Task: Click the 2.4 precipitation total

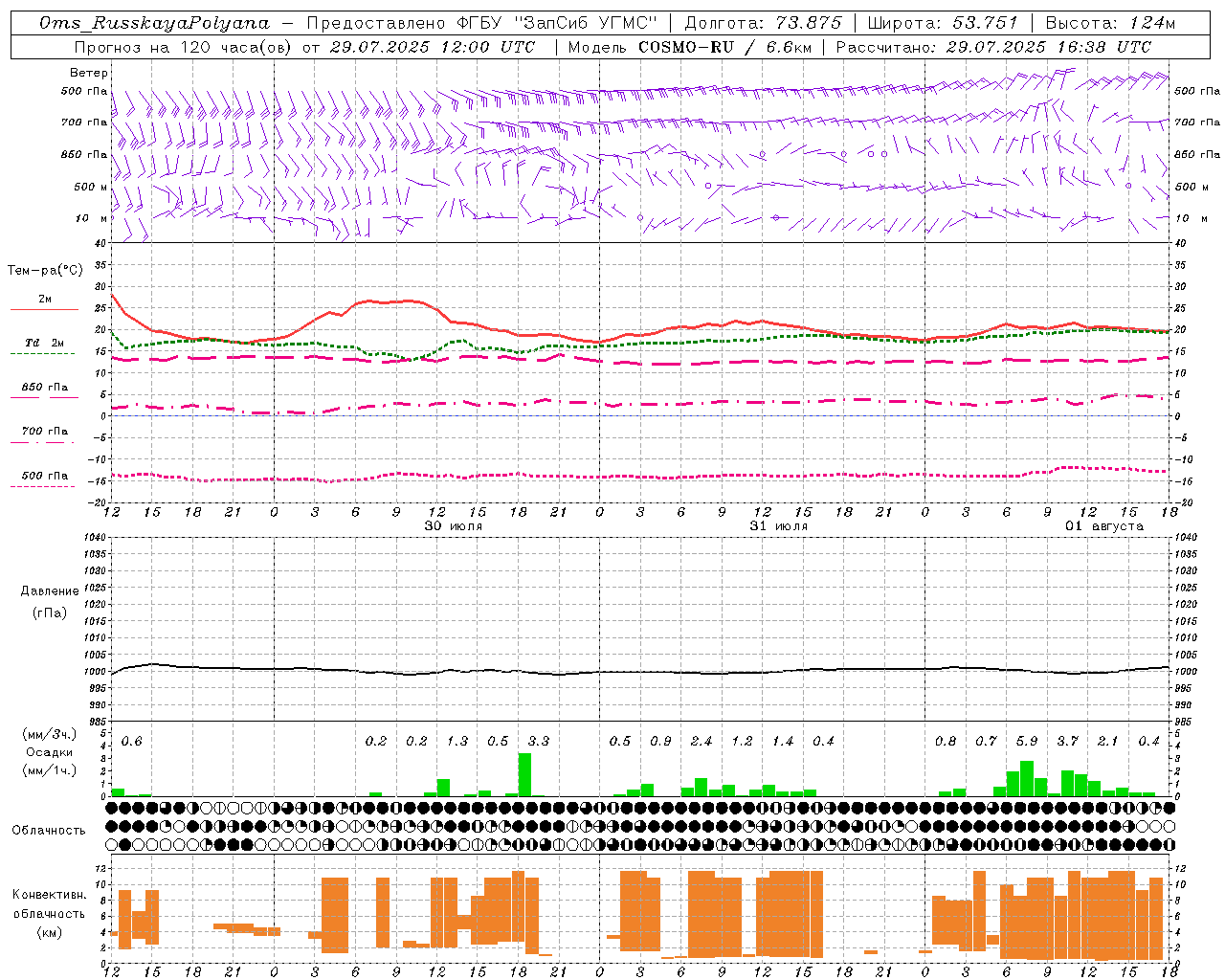Action: [x=702, y=741]
